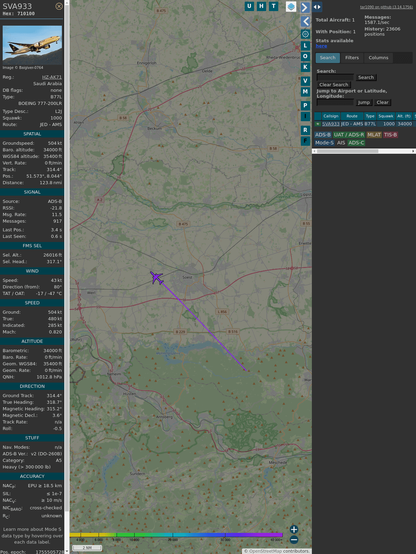The width and height of the screenshot is (416, 554).
Task: Zoom out with the minus button
Action: 294,540
